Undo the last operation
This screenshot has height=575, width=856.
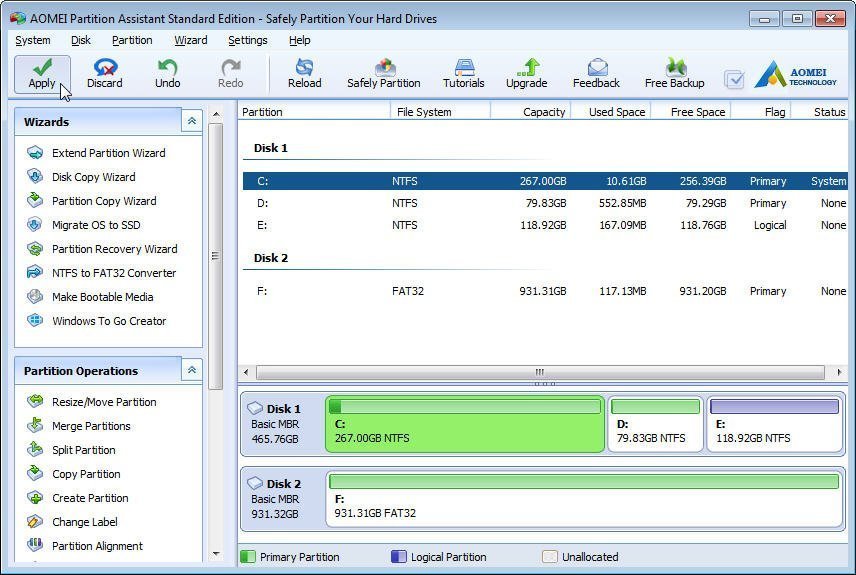(167, 74)
